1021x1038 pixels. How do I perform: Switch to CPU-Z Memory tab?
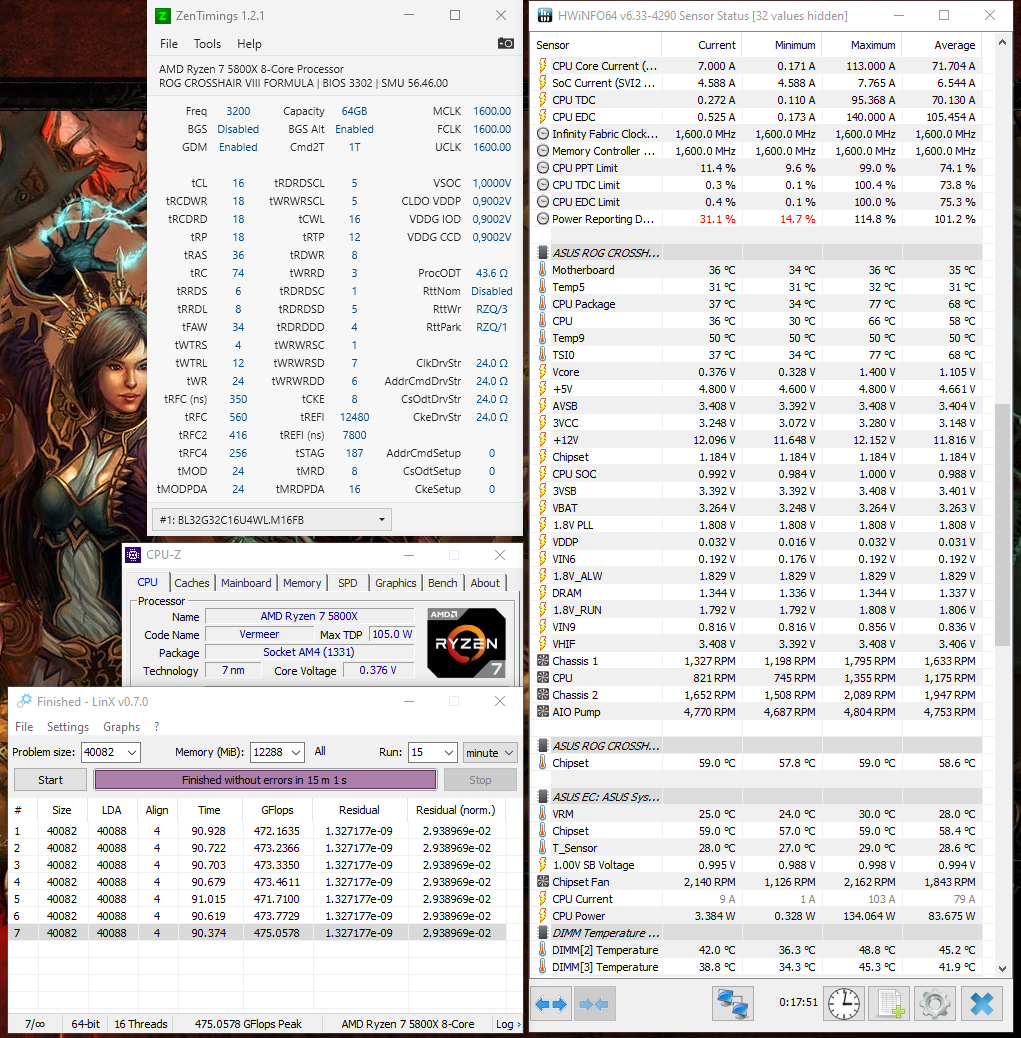click(x=302, y=583)
